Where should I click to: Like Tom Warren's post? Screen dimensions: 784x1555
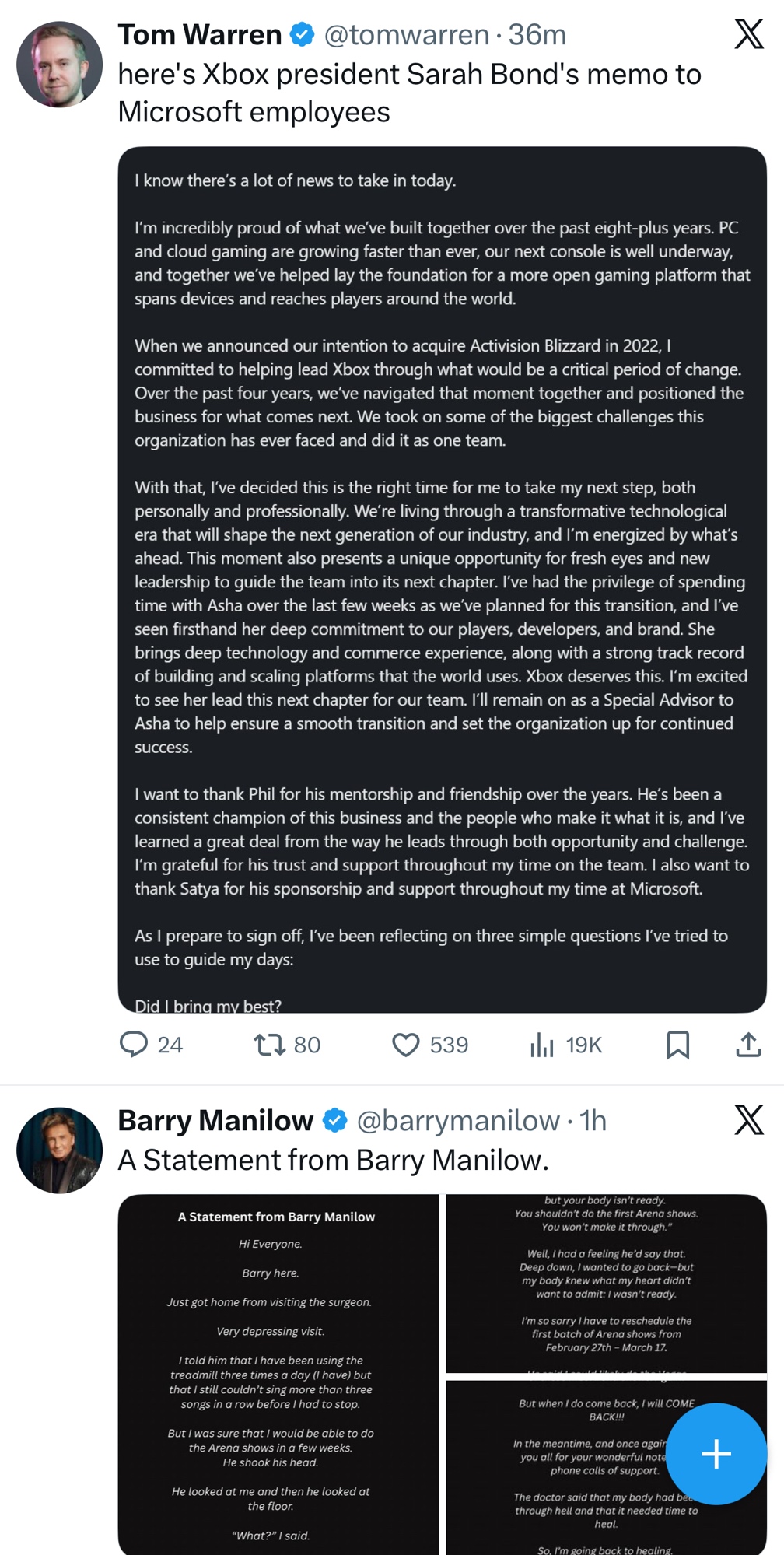point(405,1044)
